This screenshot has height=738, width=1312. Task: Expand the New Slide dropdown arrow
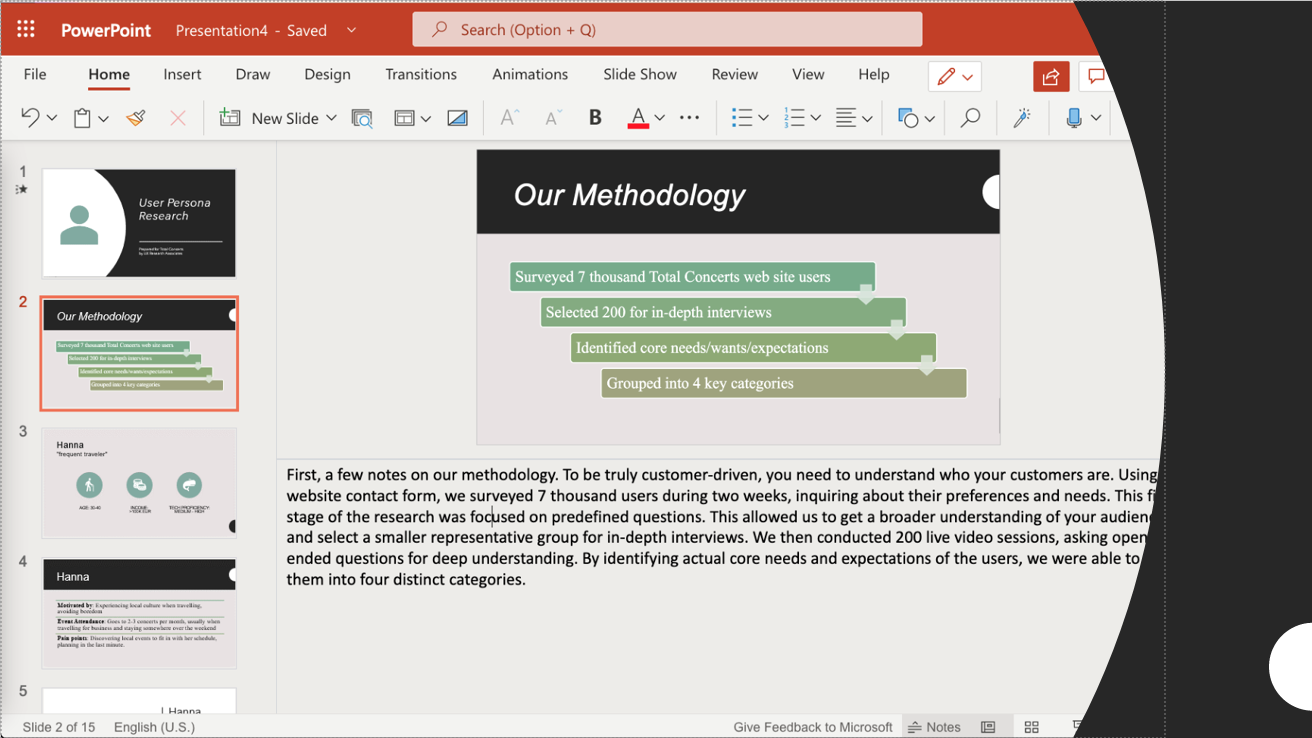(331, 118)
